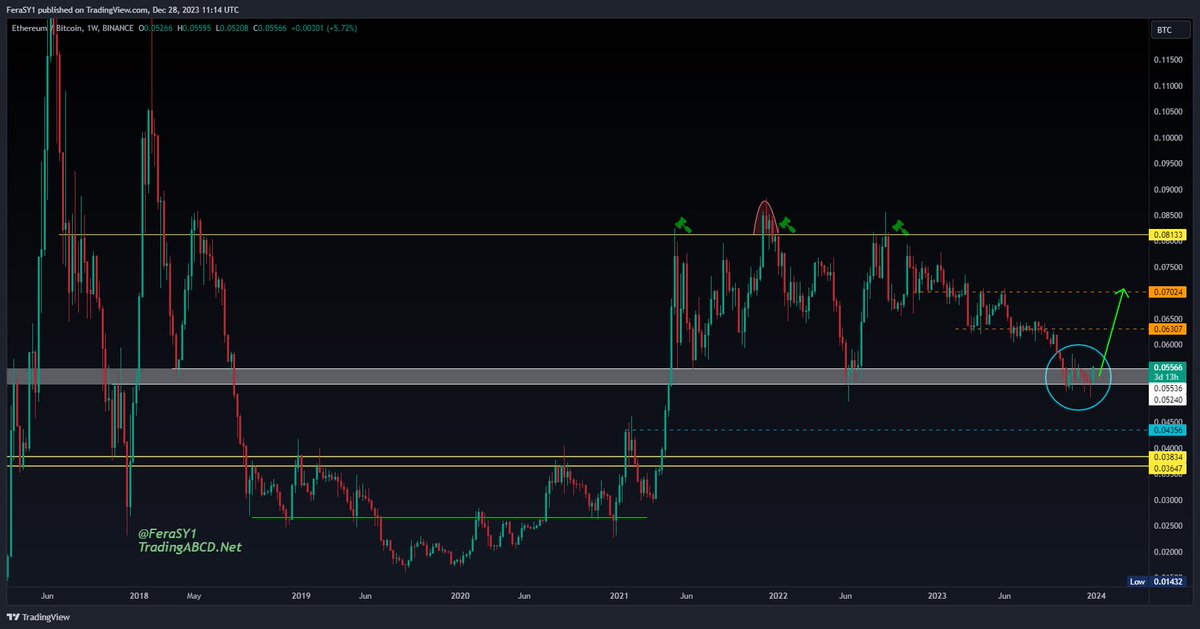Select the yellow 0.03647 price label
Screen dimensions: 1200x629
click(x=1169, y=468)
